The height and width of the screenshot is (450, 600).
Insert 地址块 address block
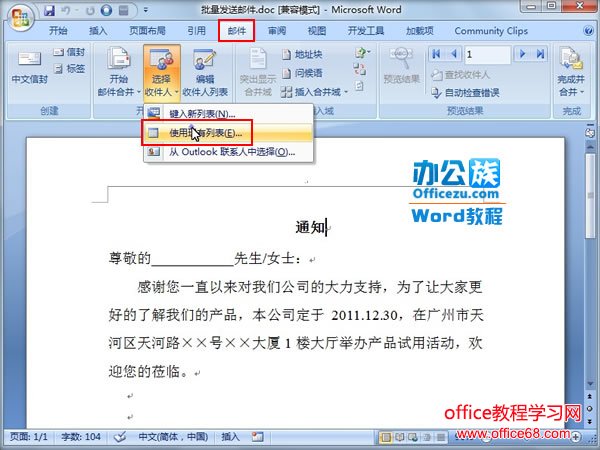tap(302, 55)
